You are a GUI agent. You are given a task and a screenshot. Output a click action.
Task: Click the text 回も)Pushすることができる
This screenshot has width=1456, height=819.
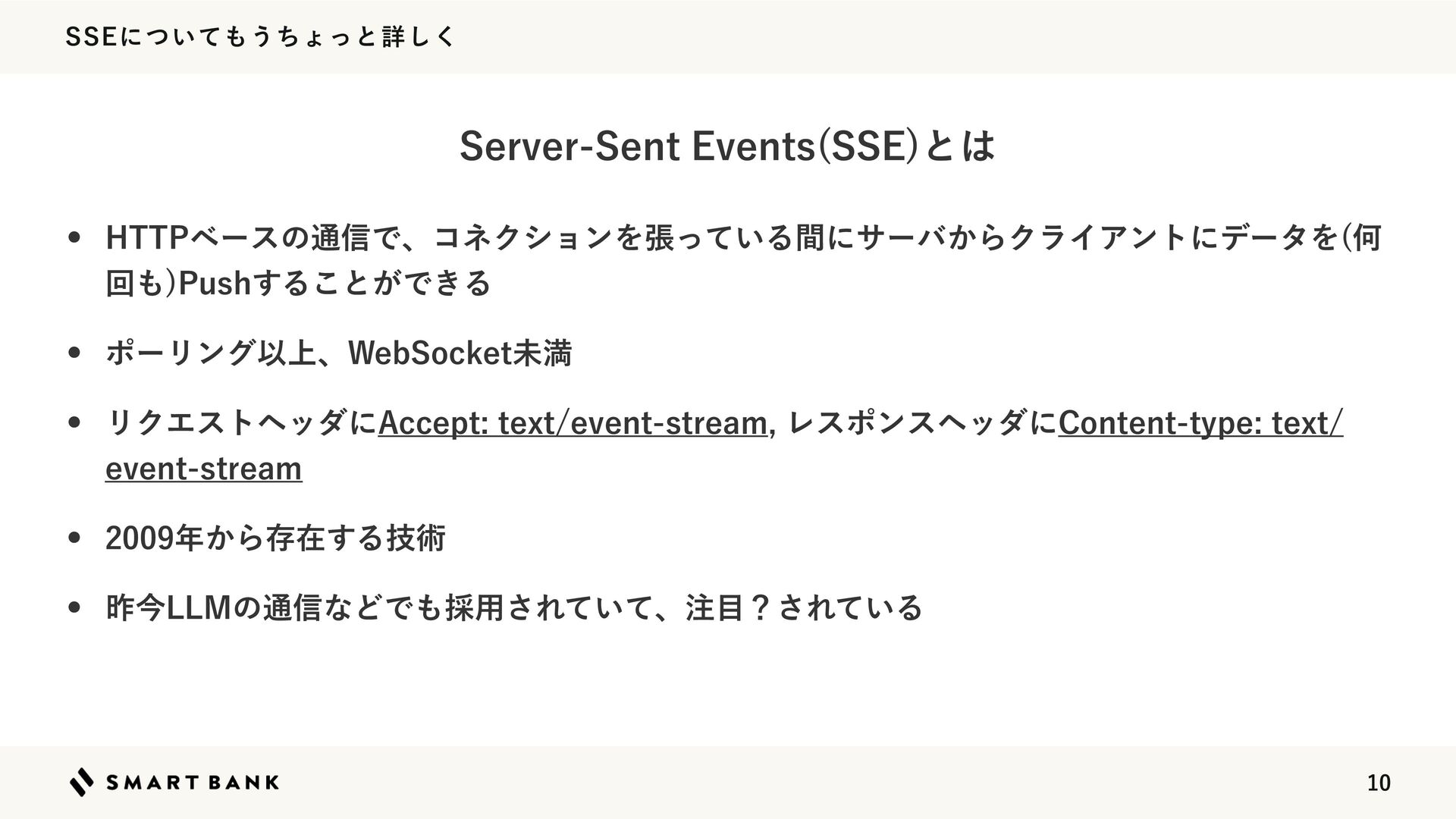click(x=299, y=283)
